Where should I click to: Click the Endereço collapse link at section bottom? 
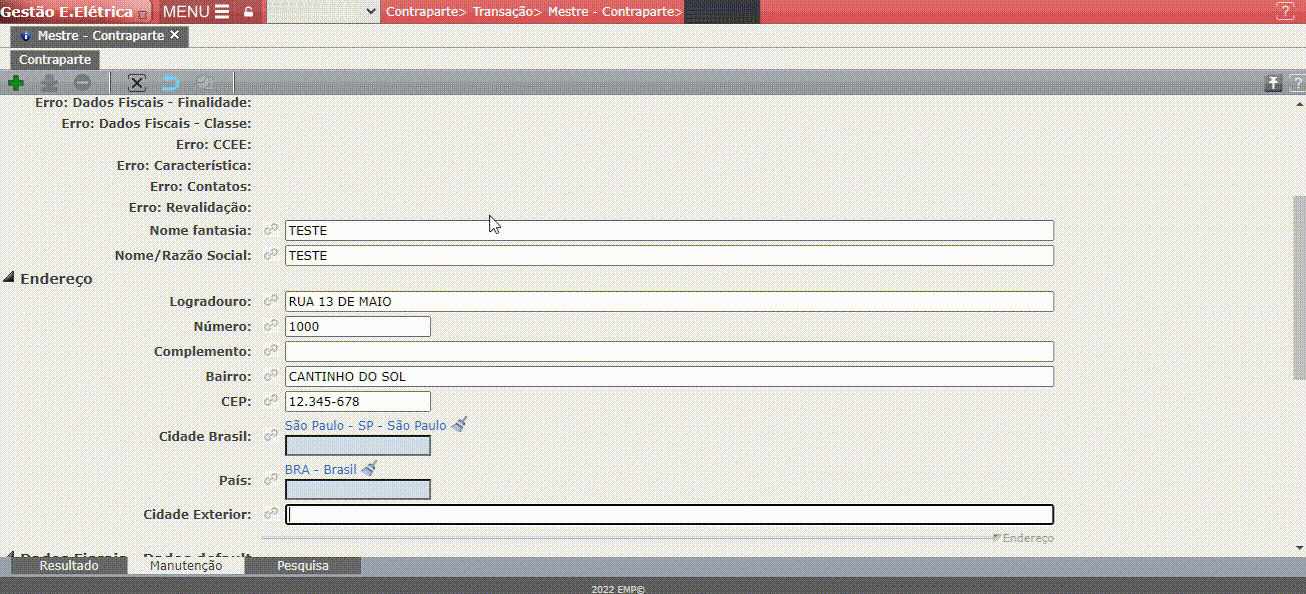(1023, 538)
